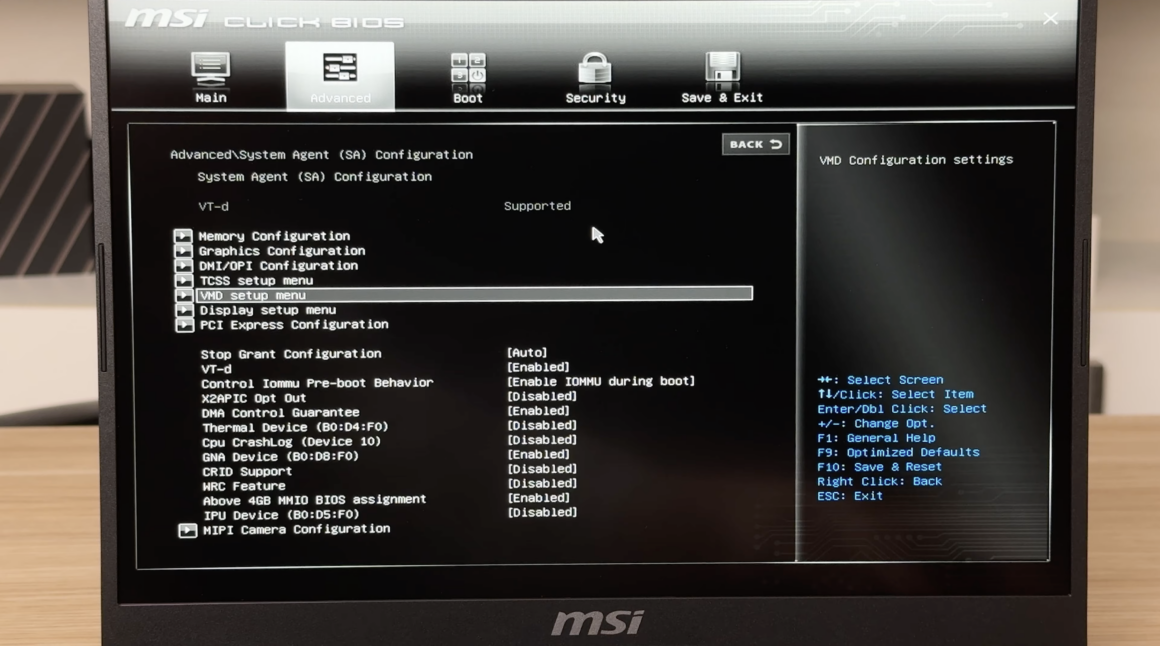Select Stop Grant Configuration label
The image size is (1160, 646).
pos(291,354)
